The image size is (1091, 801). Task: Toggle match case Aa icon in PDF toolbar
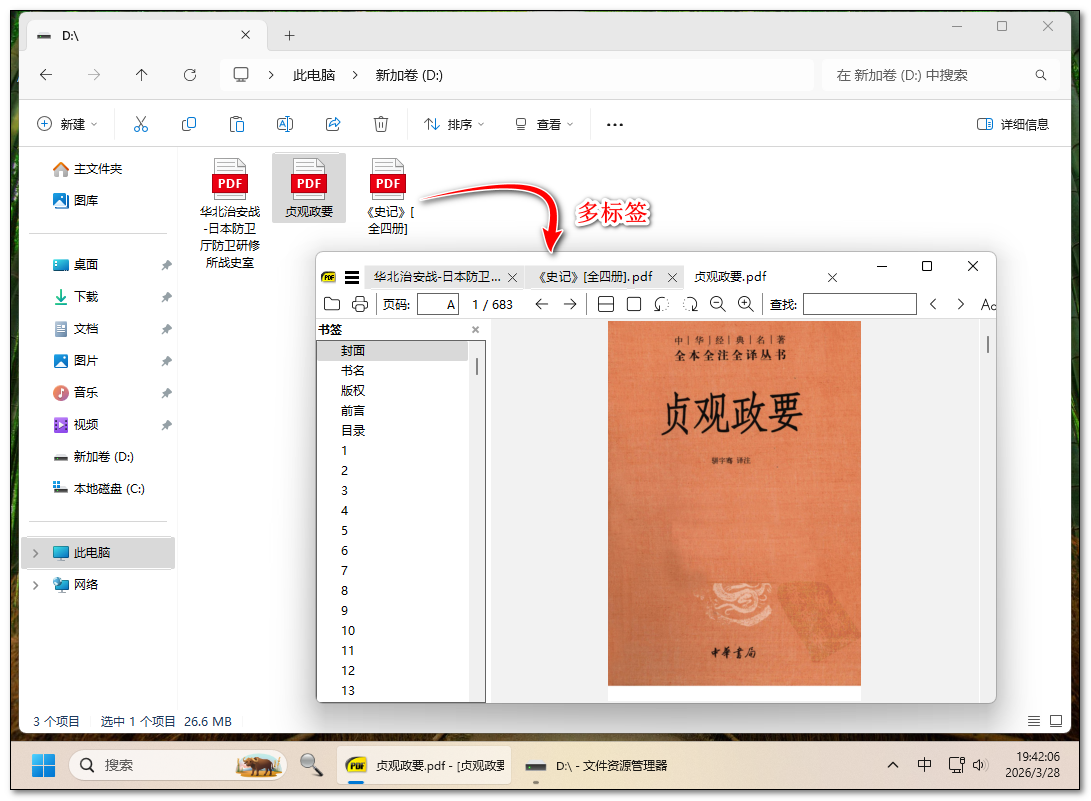(988, 304)
